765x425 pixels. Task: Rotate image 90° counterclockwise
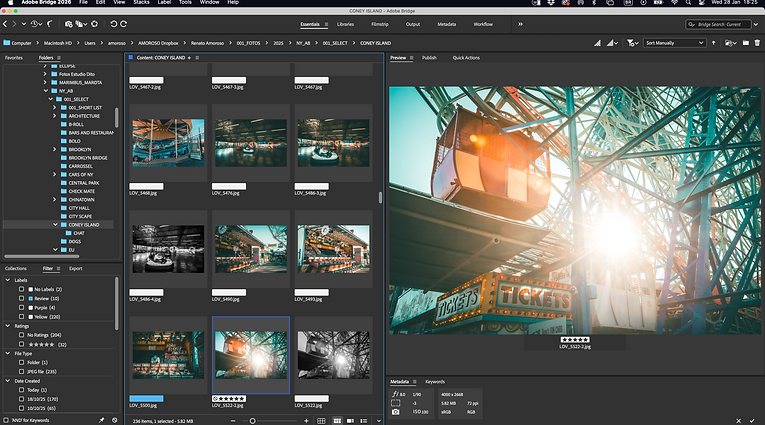point(113,23)
